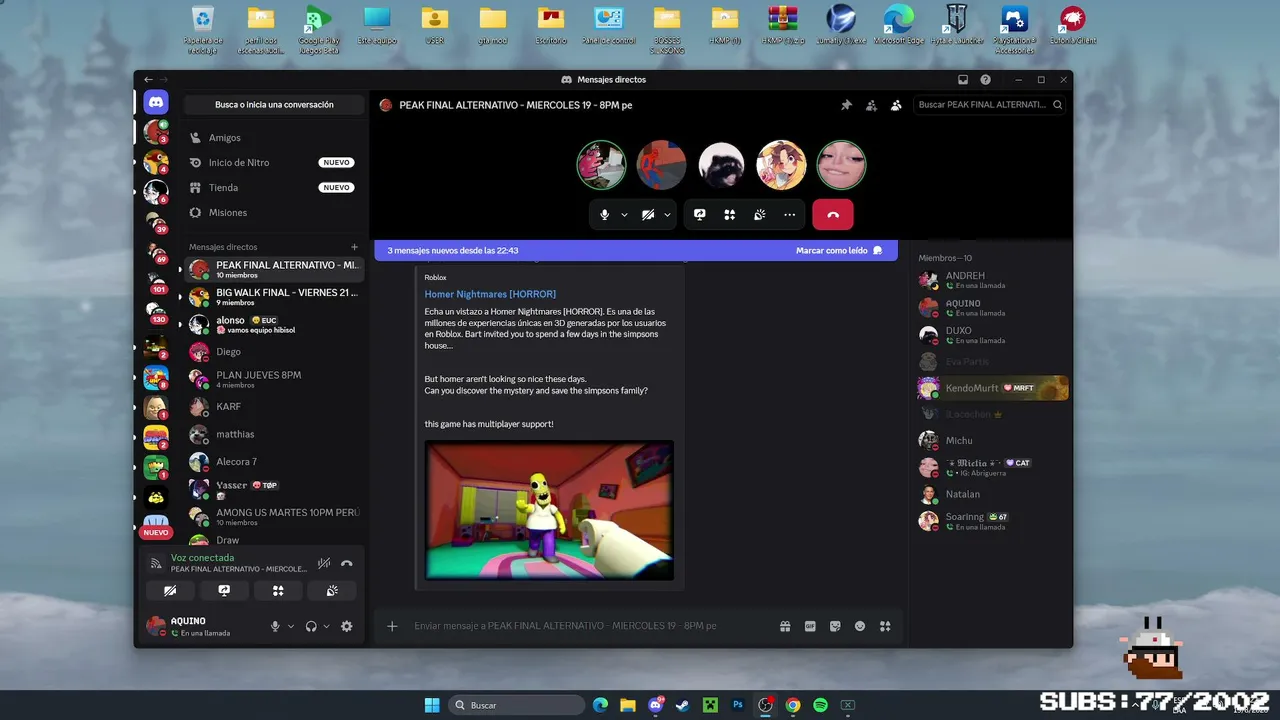Click the Buscar PEAK FINAL ALTERNATIVO search field
This screenshot has height=720, width=1280.
[990, 105]
